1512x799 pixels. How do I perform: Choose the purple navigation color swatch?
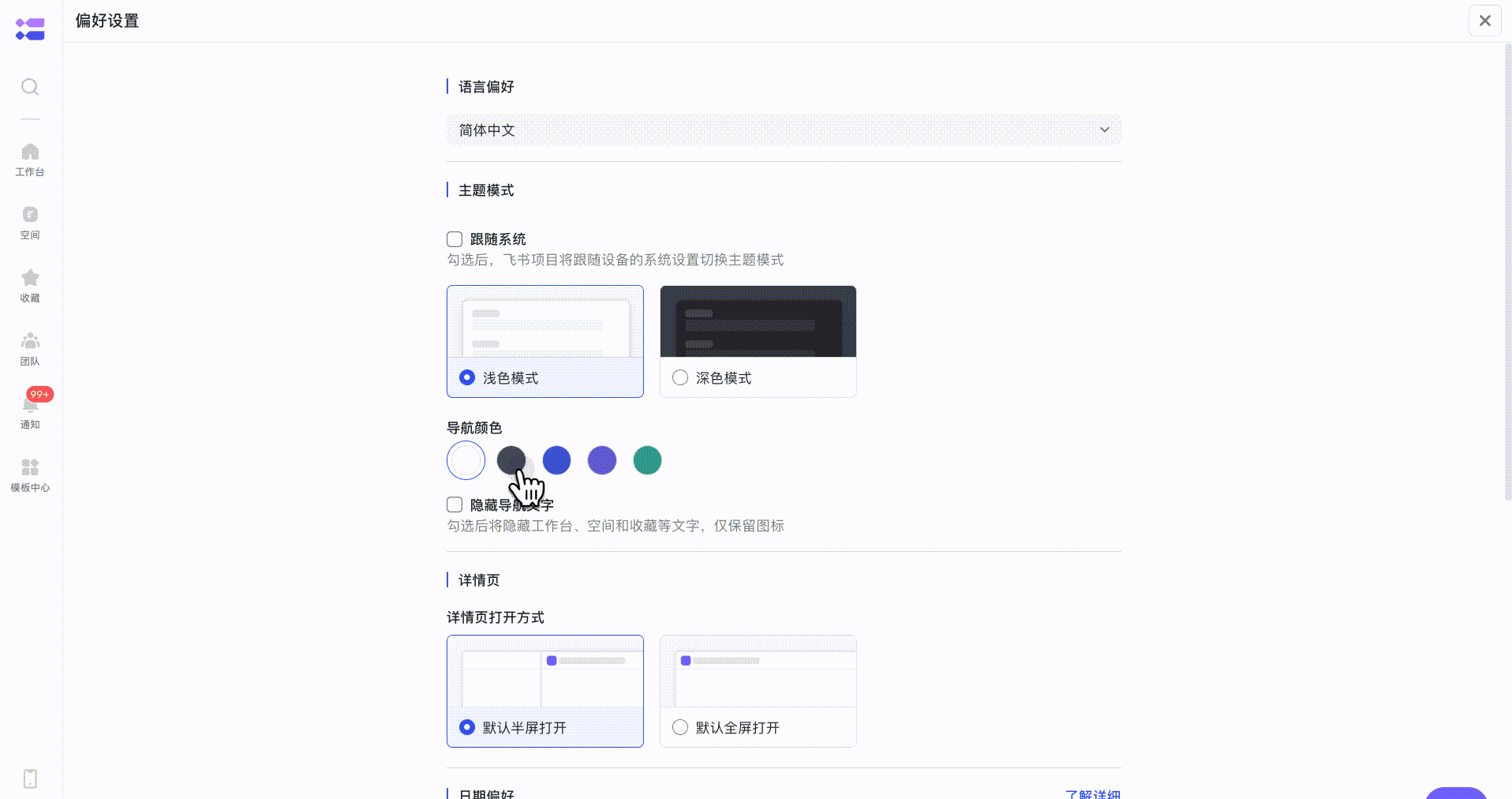click(602, 460)
